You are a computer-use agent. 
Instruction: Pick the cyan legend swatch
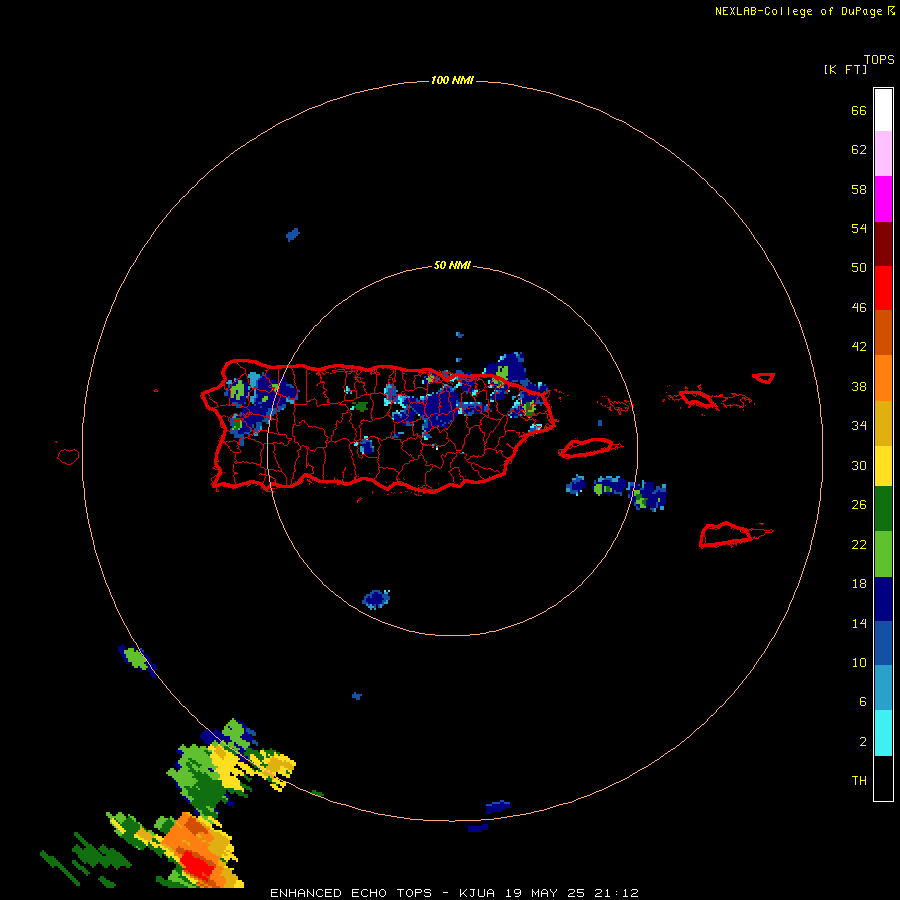883,733
